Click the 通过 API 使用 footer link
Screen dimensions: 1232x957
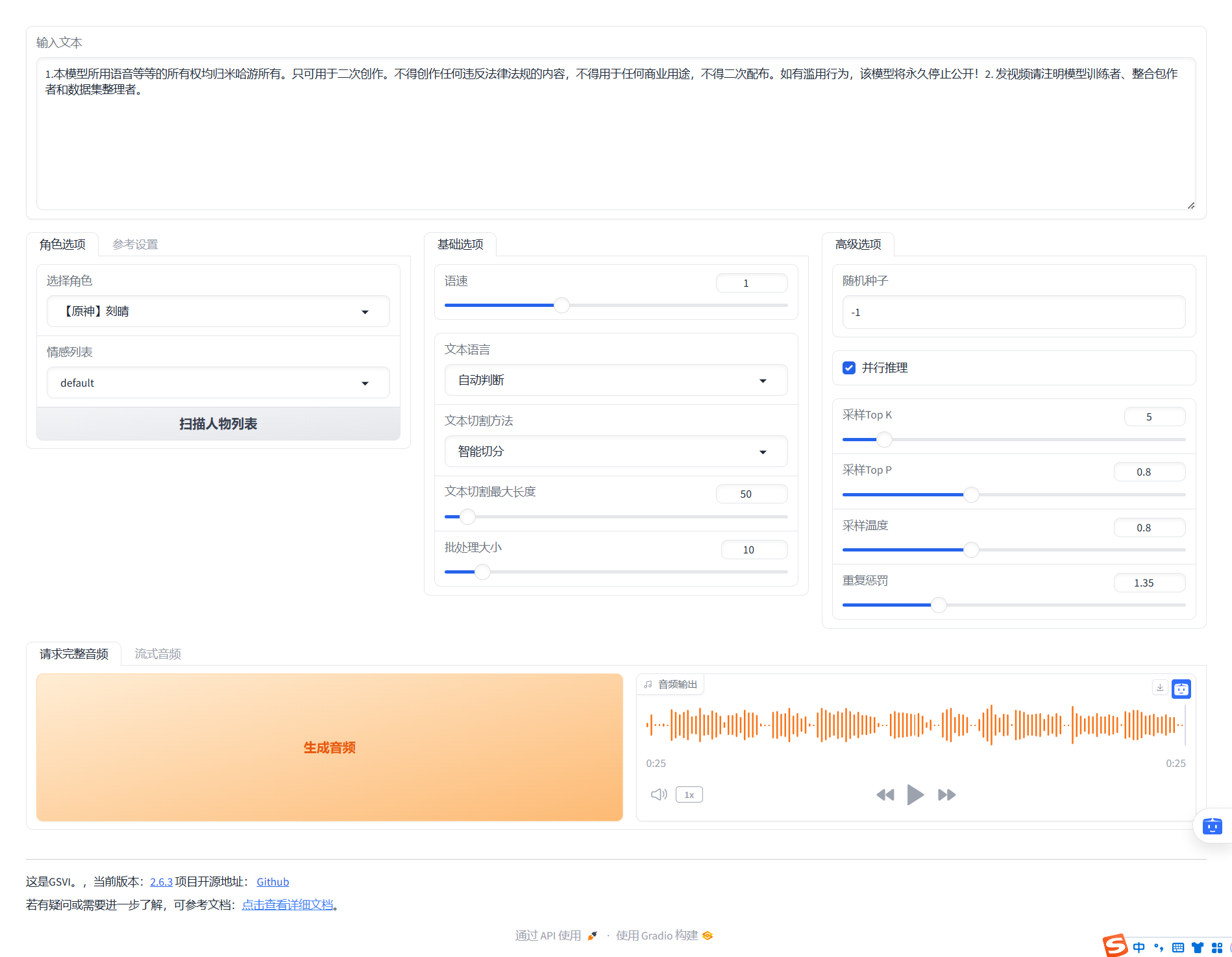pos(556,936)
